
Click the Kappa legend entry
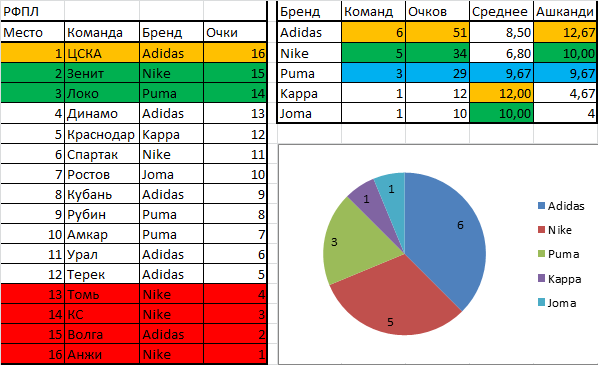tap(559, 279)
